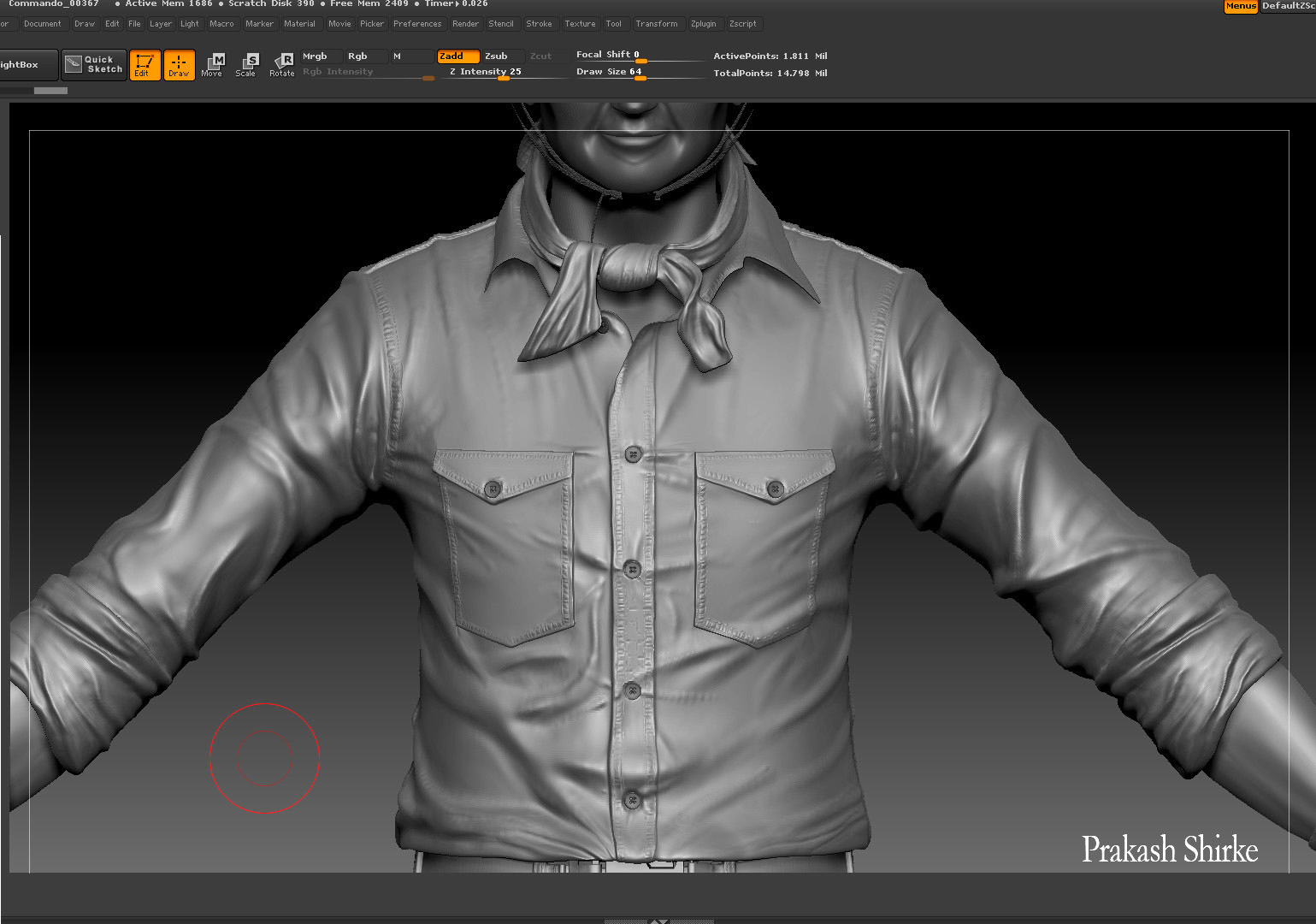The image size is (1316, 924).
Task: Open the Preferences palette dropdown
Action: click(416, 24)
